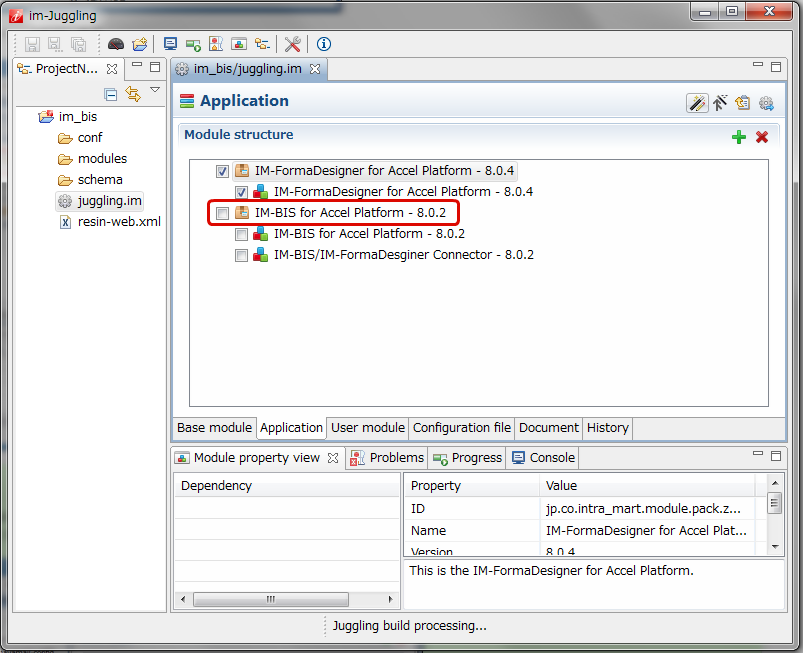803x653 pixels.
Task: Maximize the project navigator panel
Action: click(x=155, y=67)
